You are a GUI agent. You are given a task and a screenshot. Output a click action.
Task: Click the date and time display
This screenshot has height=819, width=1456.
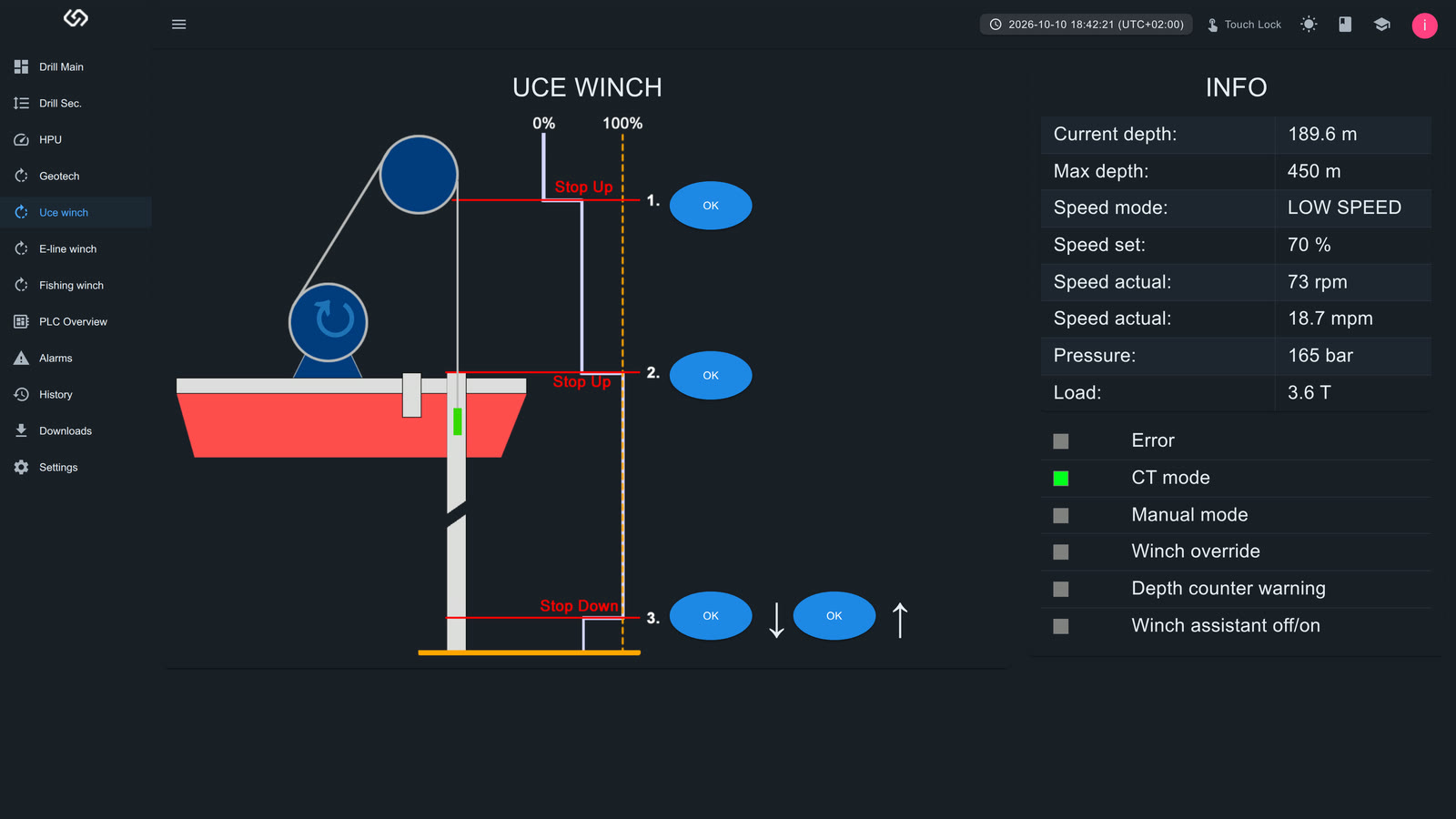coord(1086,25)
